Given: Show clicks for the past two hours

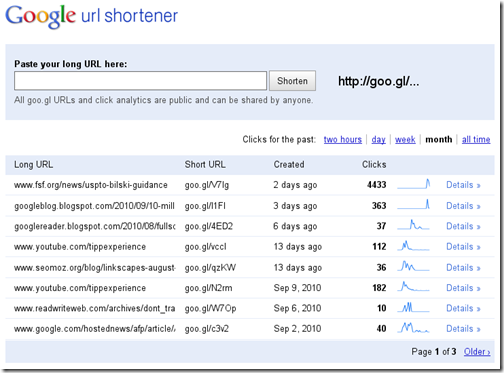Looking at the screenshot, I should click(x=343, y=139).
